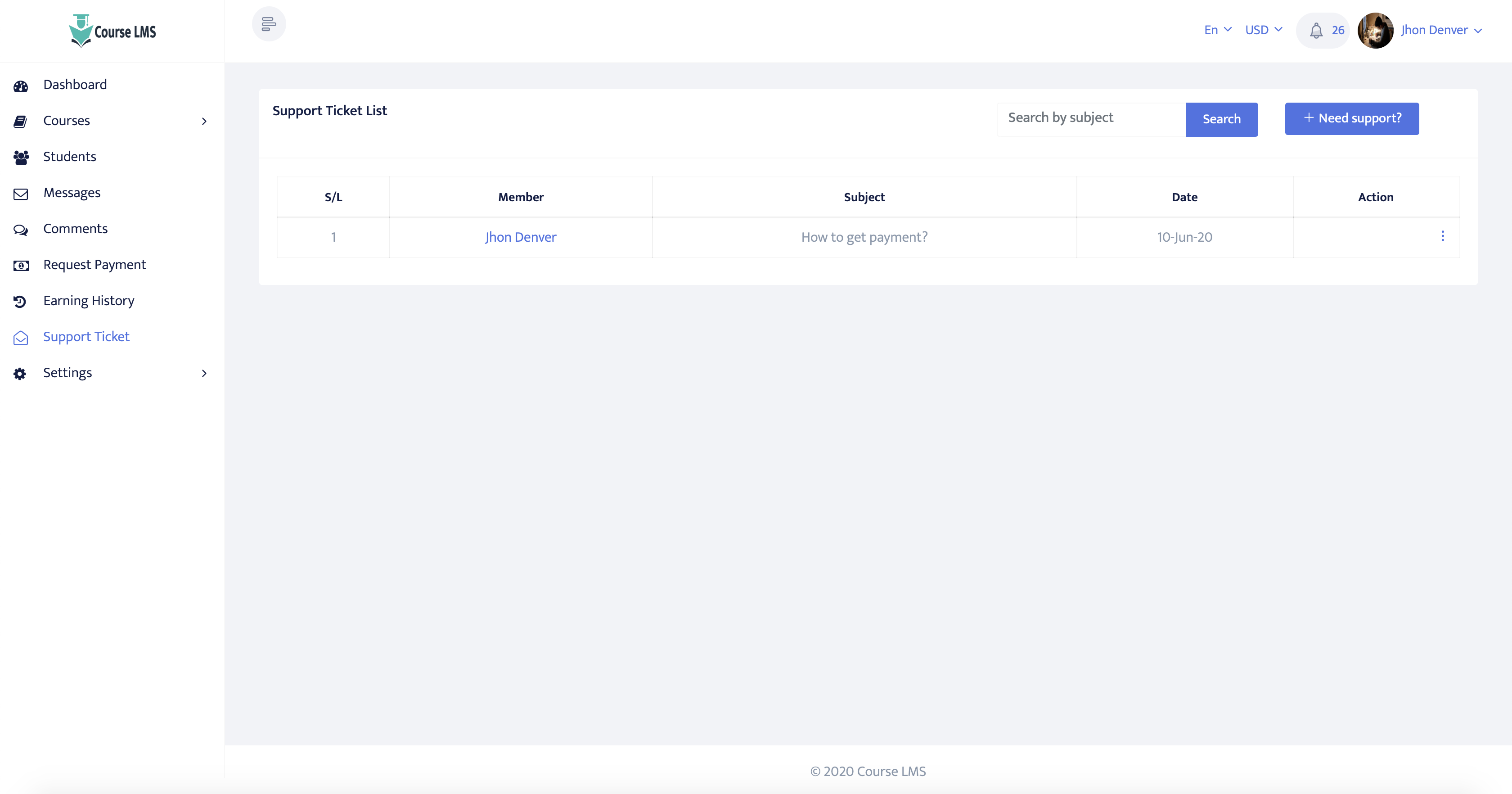
Task: Select Support Ticket in the sidebar
Action: point(86,337)
